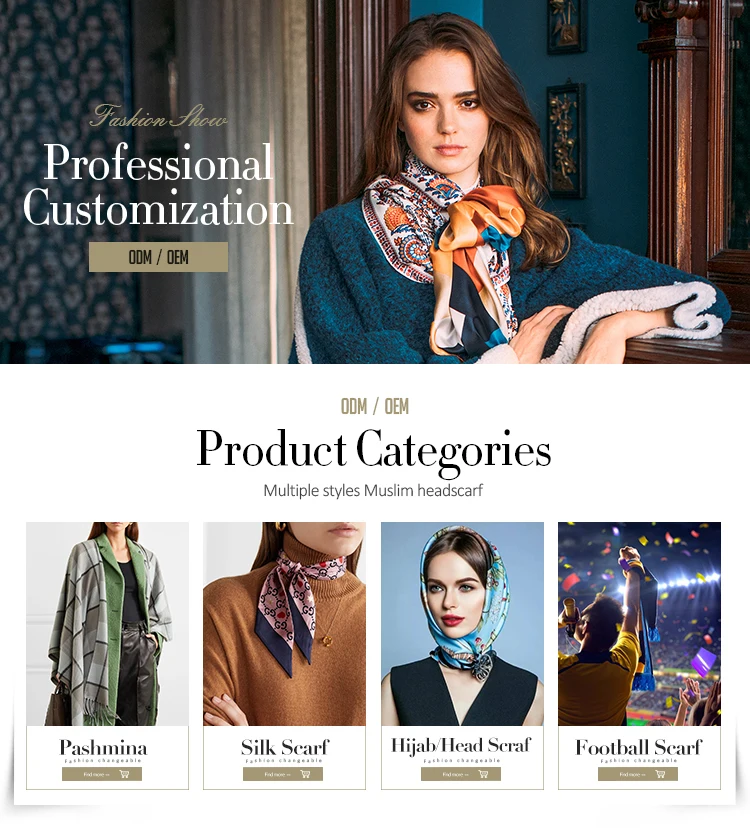Click the Professional Customization banner text
This screenshot has width=750, height=828.
(157, 185)
